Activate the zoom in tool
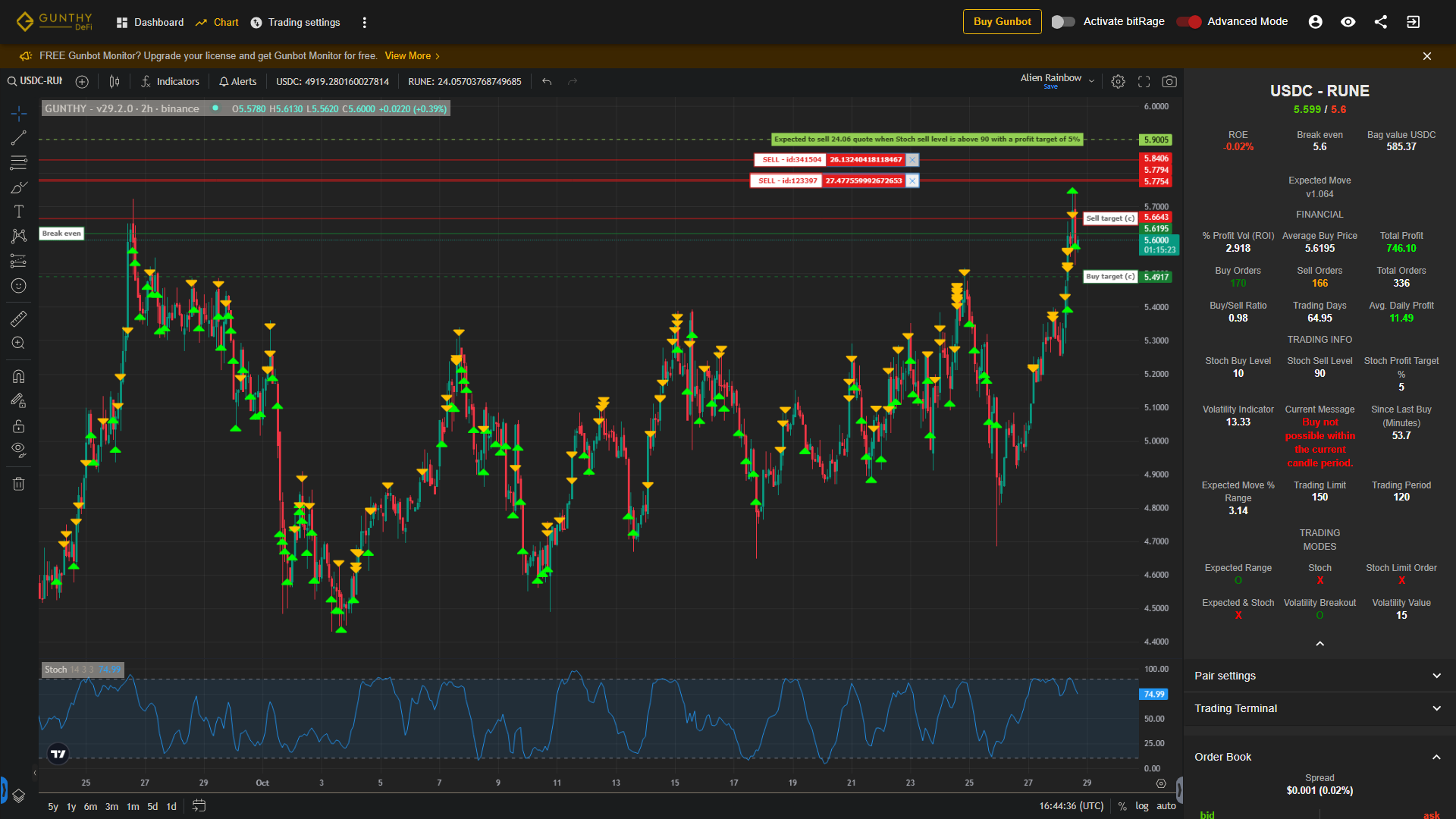This screenshot has height=819, width=1456. (19, 344)
